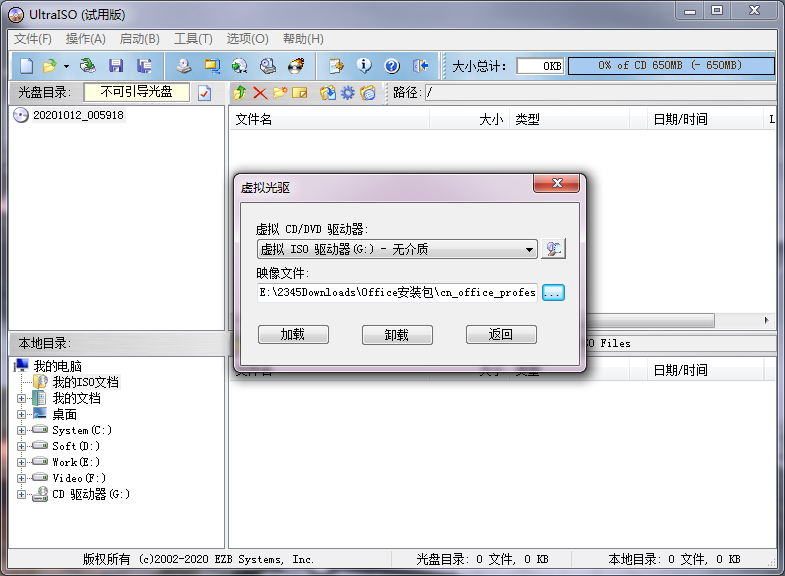This screenshot has height=576, width=785.
Task: Click the right arrow of horizontal scrollbar
Action: coord(767,320)
